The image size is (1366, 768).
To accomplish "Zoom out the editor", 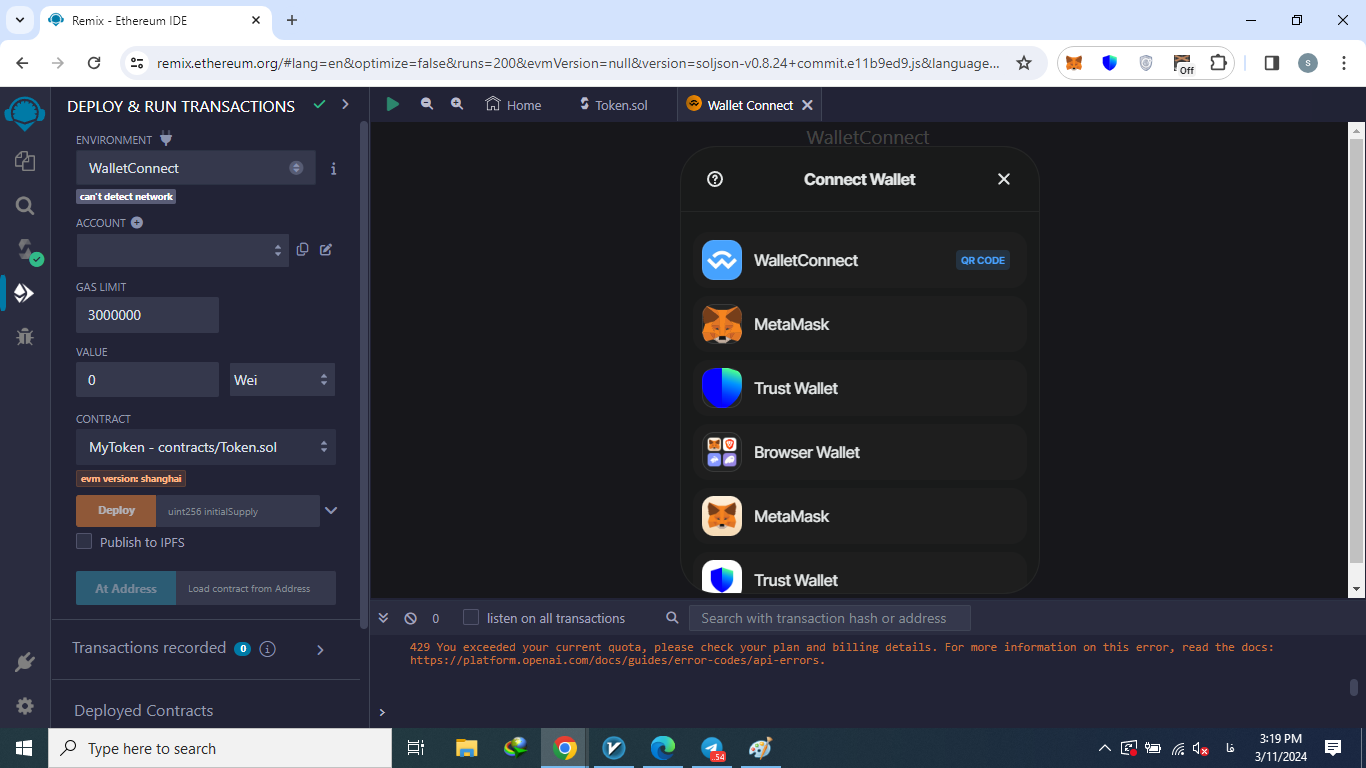I will tap(427, 104).
